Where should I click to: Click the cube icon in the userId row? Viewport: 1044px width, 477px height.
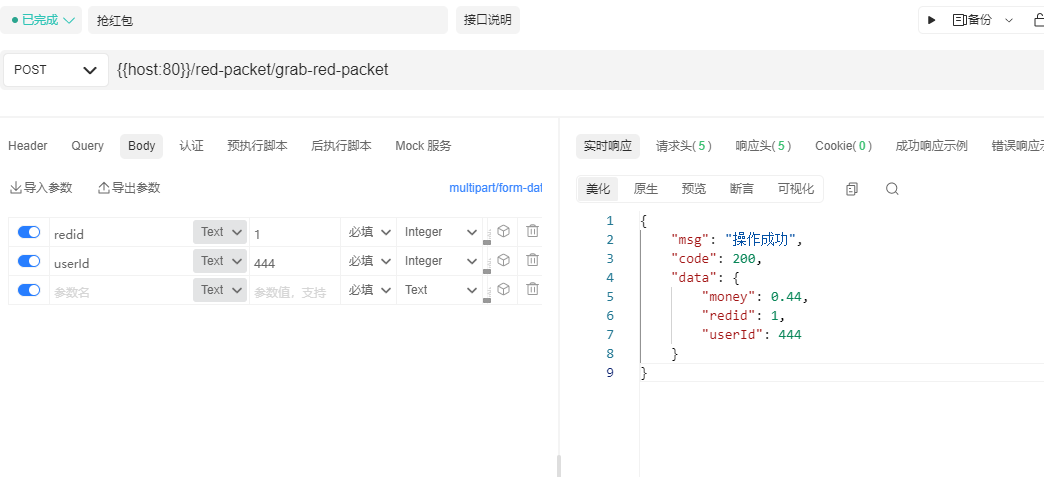click(x=504, y=260)
